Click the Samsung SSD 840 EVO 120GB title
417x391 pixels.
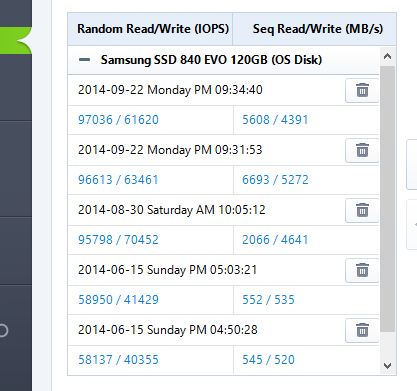coord(211,60)
